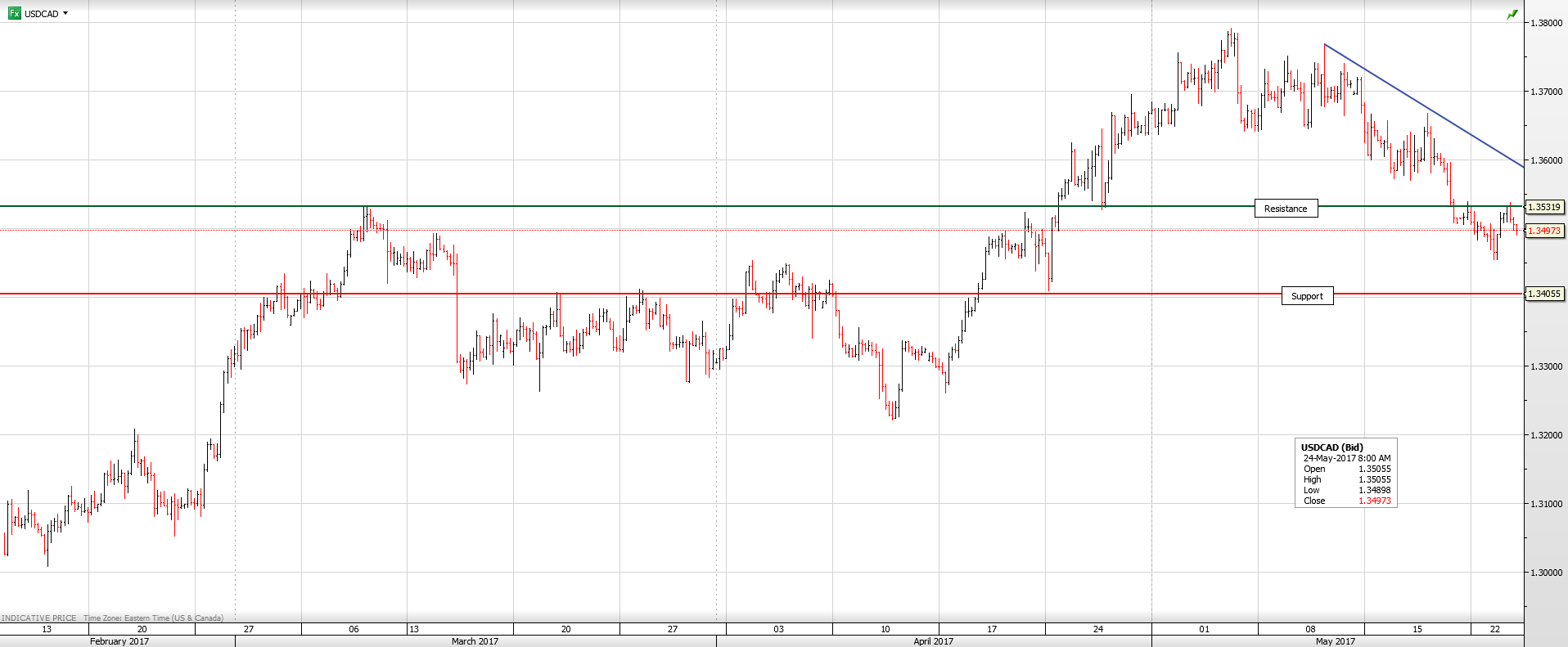Click the USDCAD symbol name
Viewport: 1568px width, 647px height.
(41, 14)
